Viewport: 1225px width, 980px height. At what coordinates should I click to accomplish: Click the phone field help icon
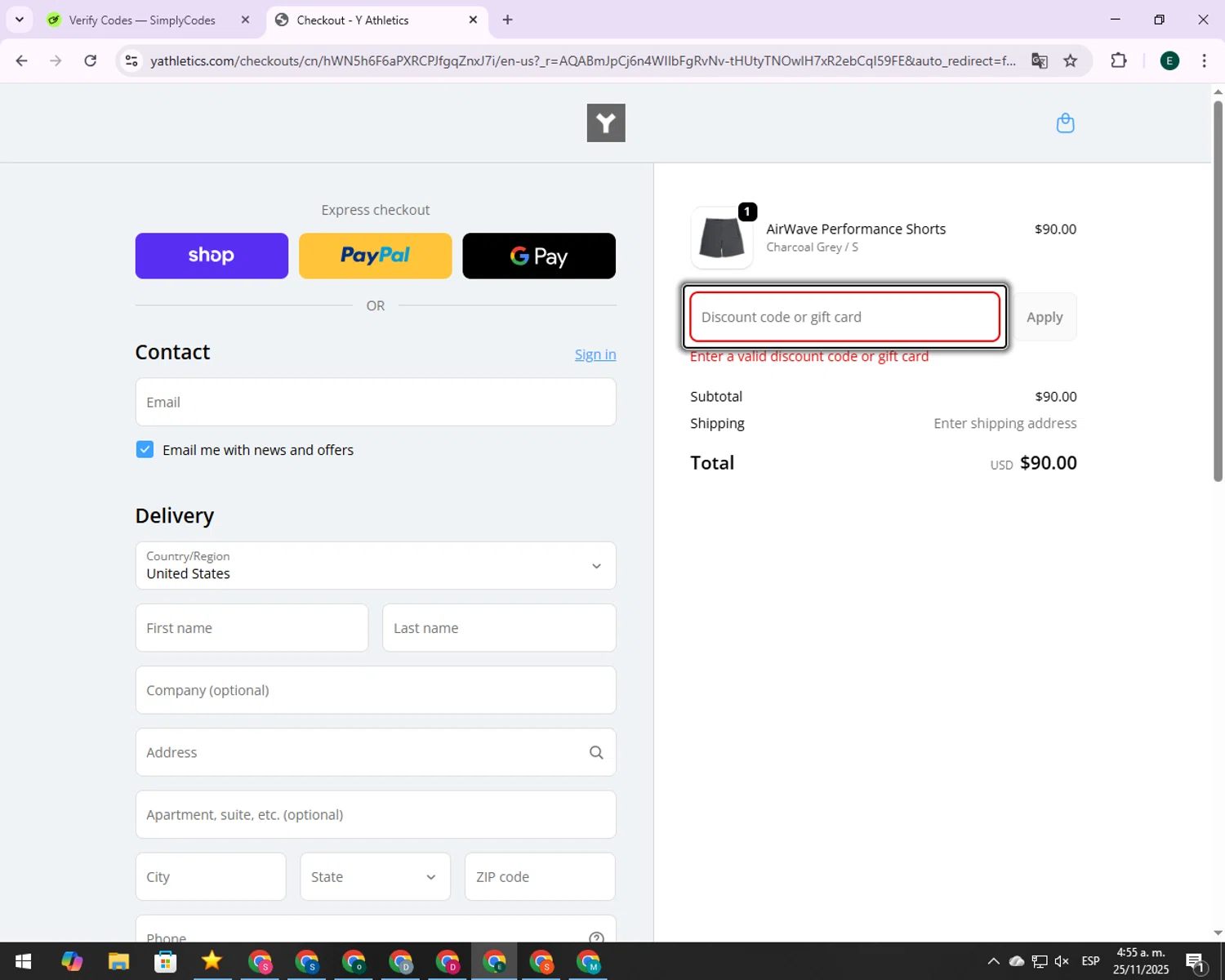(596, 938)
